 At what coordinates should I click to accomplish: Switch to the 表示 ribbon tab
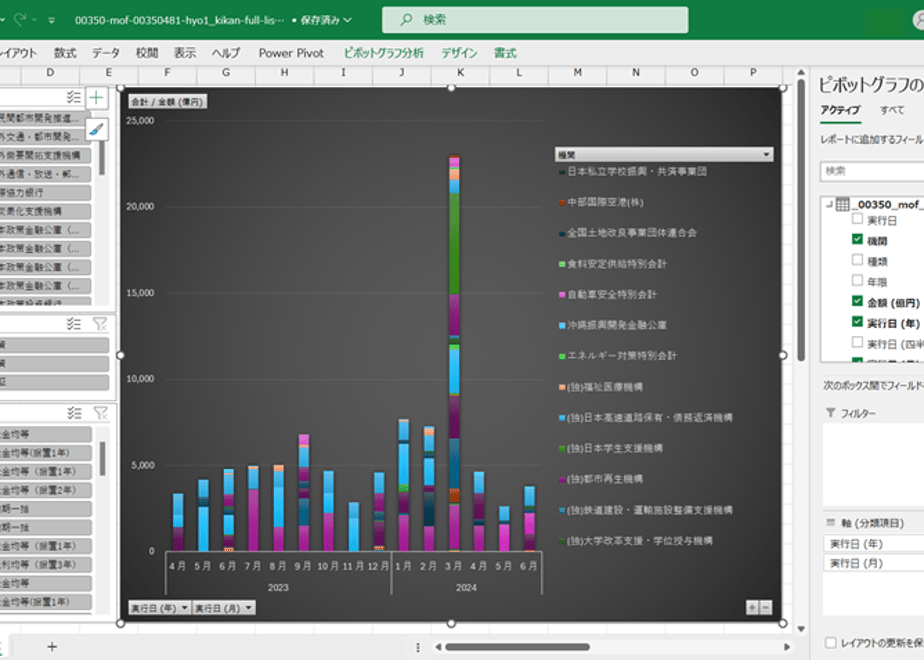184,53
